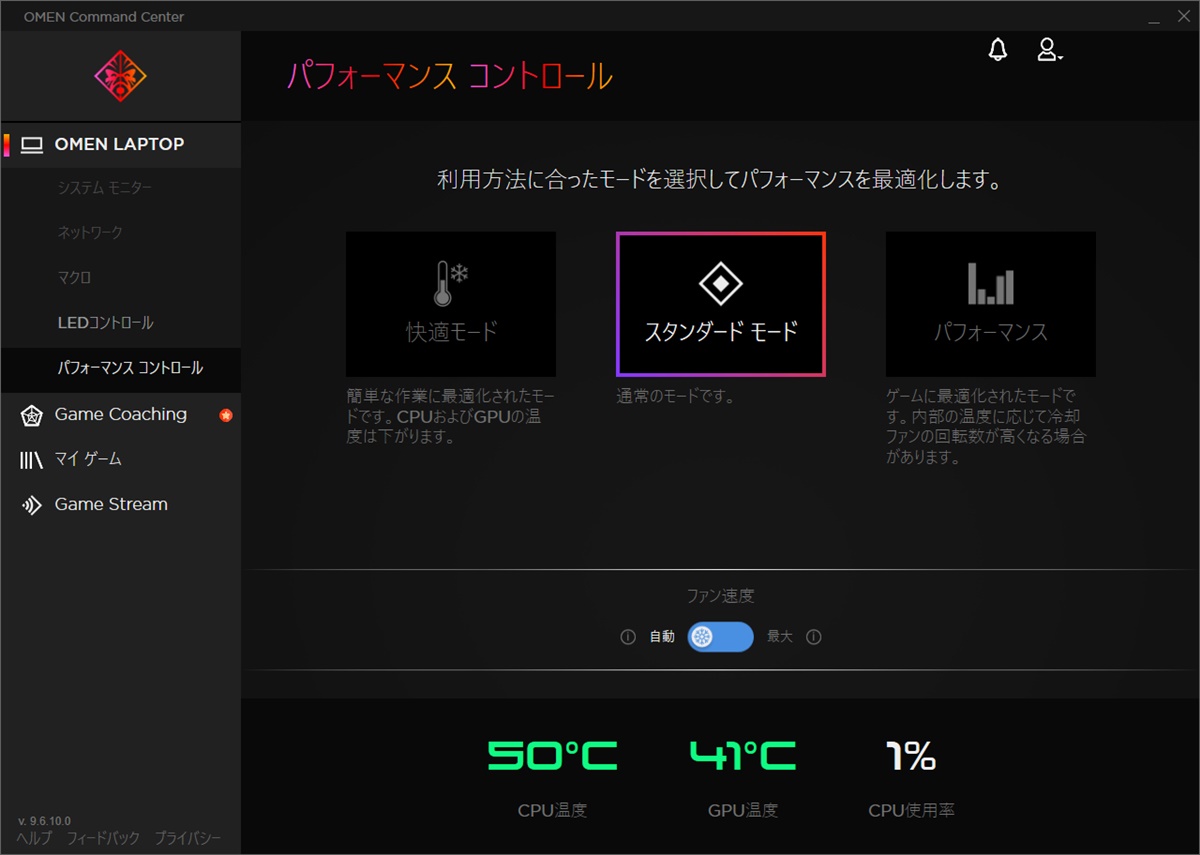Click the 41°C GPU temperature reading
This screenshot has width=1200, height=855.
tap(743, 756)
